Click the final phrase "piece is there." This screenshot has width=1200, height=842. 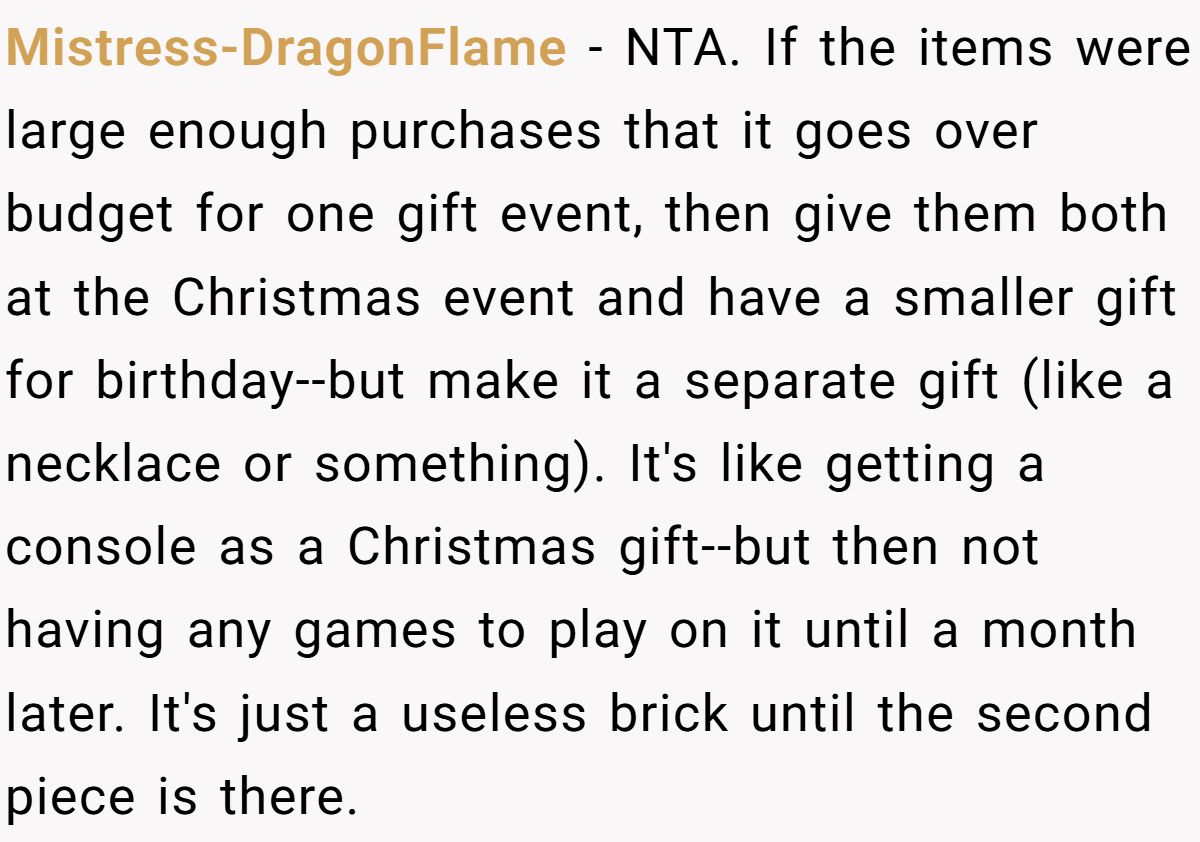pos(182,797)
